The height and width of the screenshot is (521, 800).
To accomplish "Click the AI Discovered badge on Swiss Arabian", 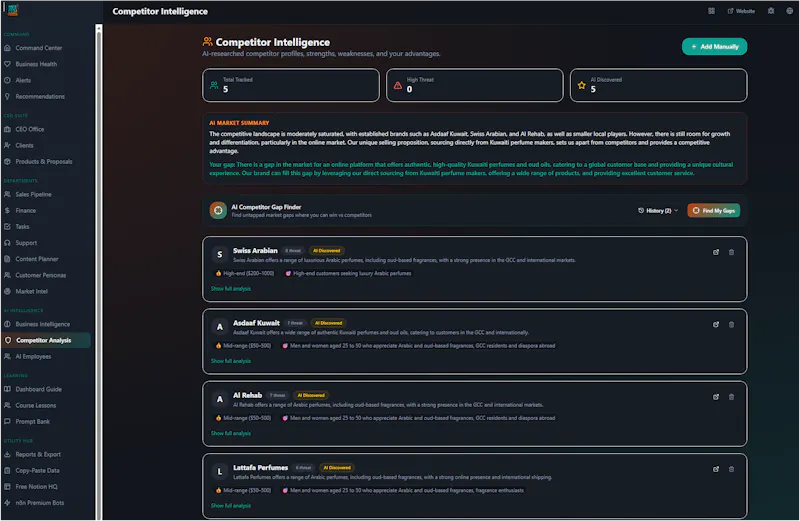I will (x=327, y=251).
